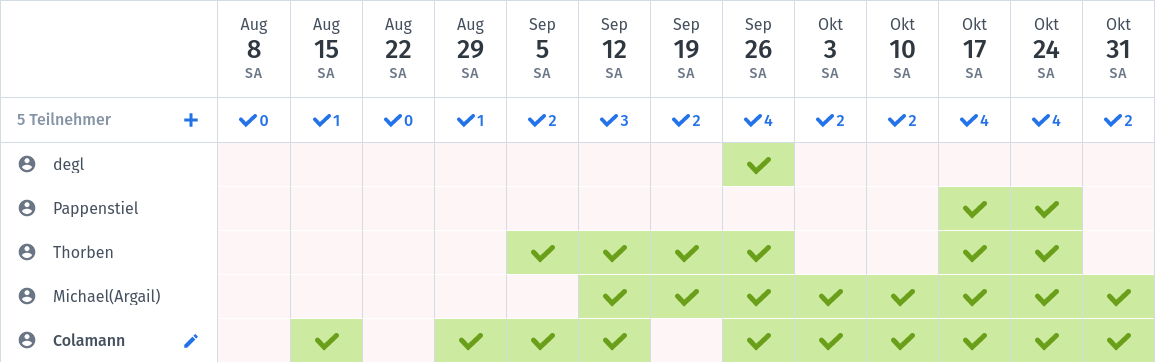Screen dimensions: 1155x362
Task: Toggle Colamann's checked cell for Aug 15
Action: (326, 341)
